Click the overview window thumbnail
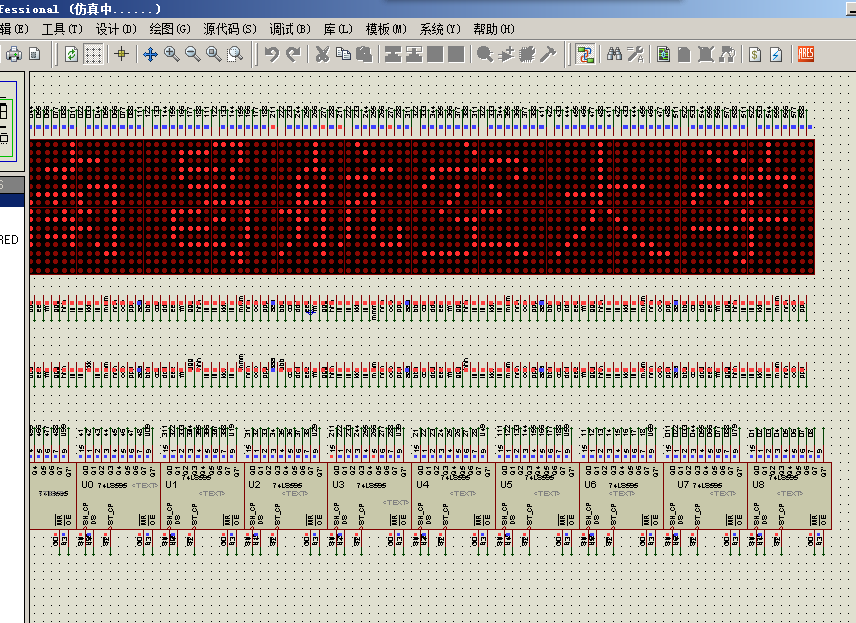This screenshot has height=623, width=856. click(10, 120)
